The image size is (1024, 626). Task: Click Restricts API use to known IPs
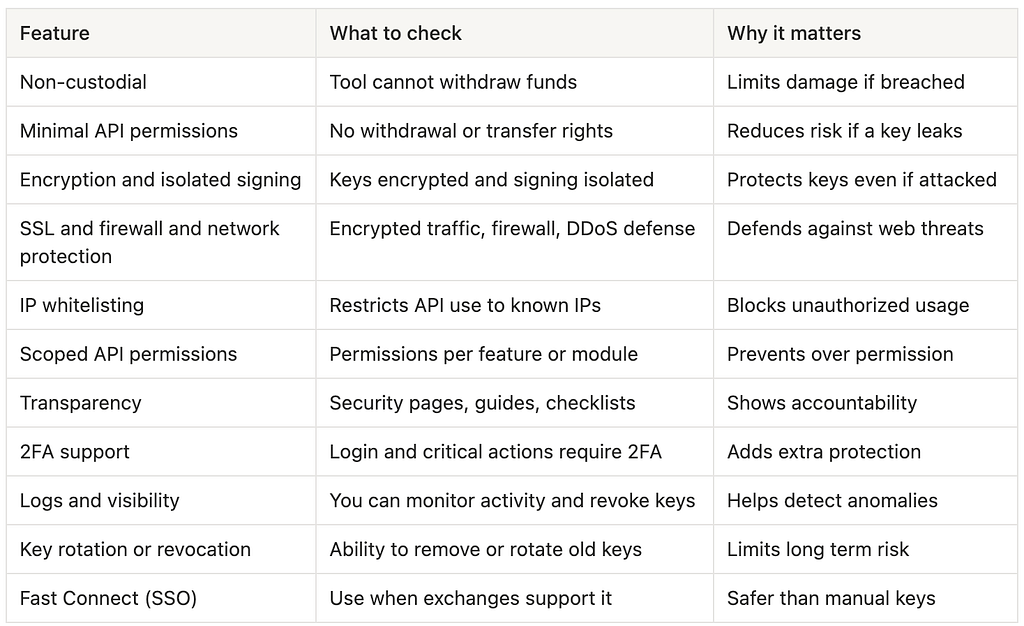tap(465, 305)
